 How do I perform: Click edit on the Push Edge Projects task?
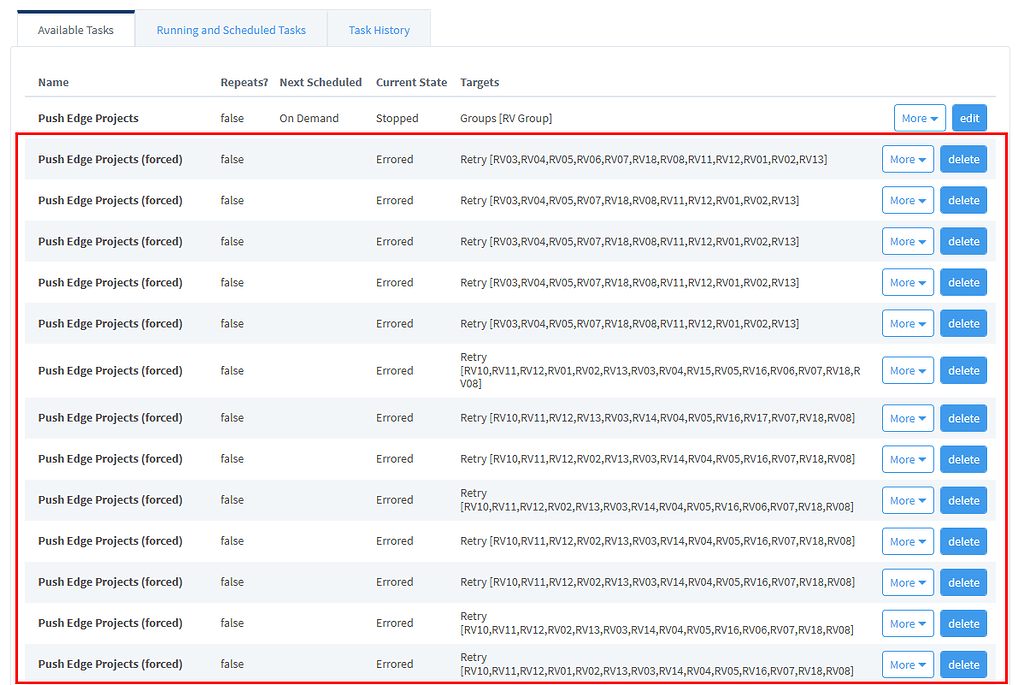pos(968,117)
